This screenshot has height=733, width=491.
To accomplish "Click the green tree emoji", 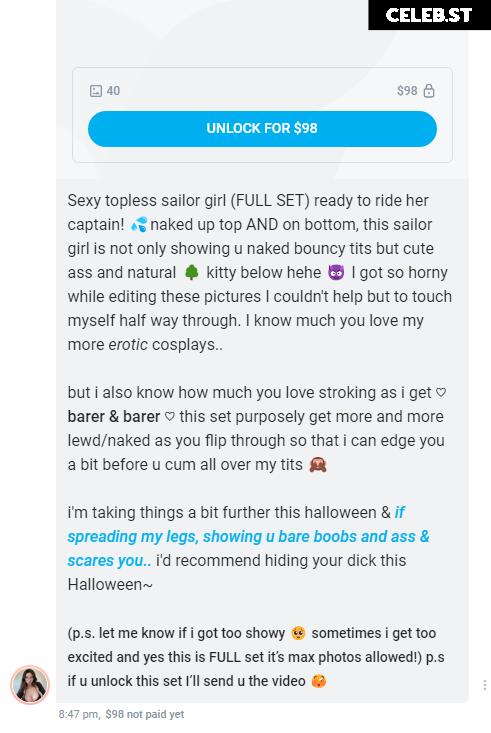I will [x=191, y=273].
